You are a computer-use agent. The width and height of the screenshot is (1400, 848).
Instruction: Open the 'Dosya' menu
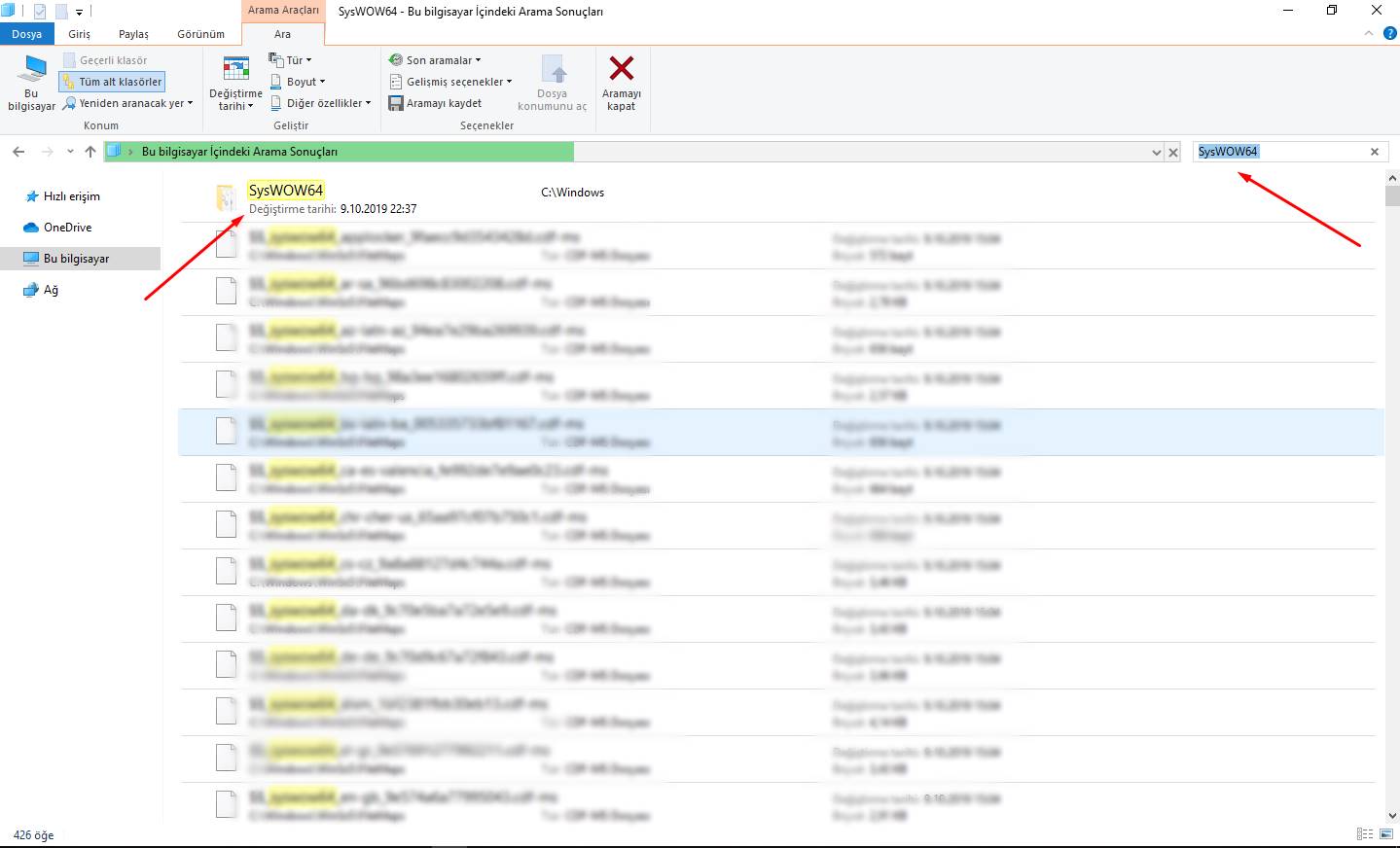coord(27,33)
